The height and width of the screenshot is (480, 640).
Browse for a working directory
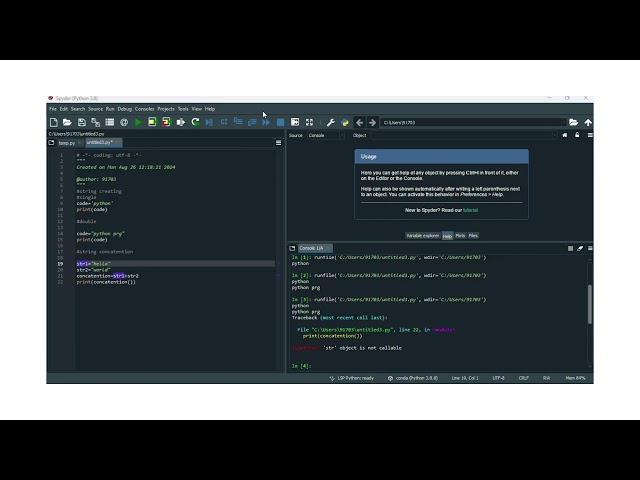tap(573, 122)
